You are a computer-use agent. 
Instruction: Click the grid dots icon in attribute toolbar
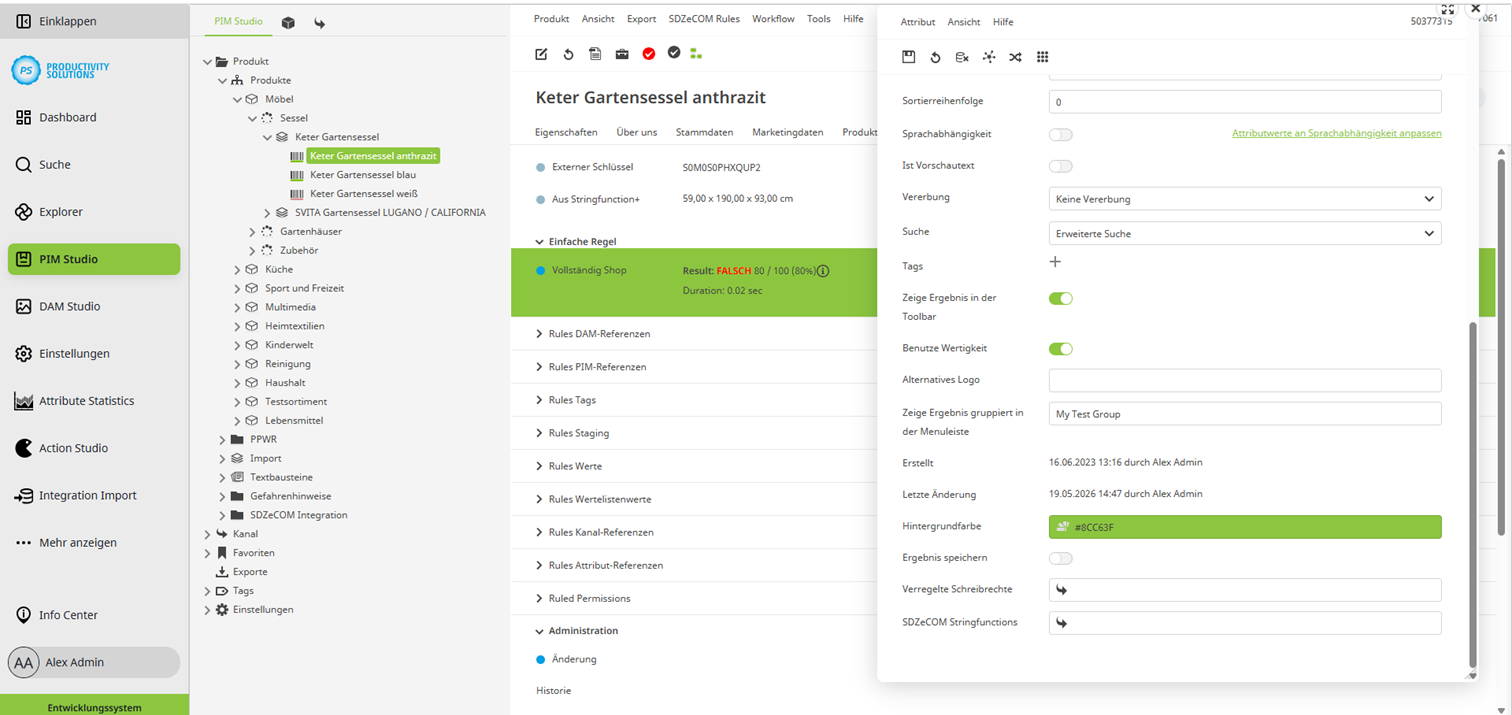coord(1042,57)
